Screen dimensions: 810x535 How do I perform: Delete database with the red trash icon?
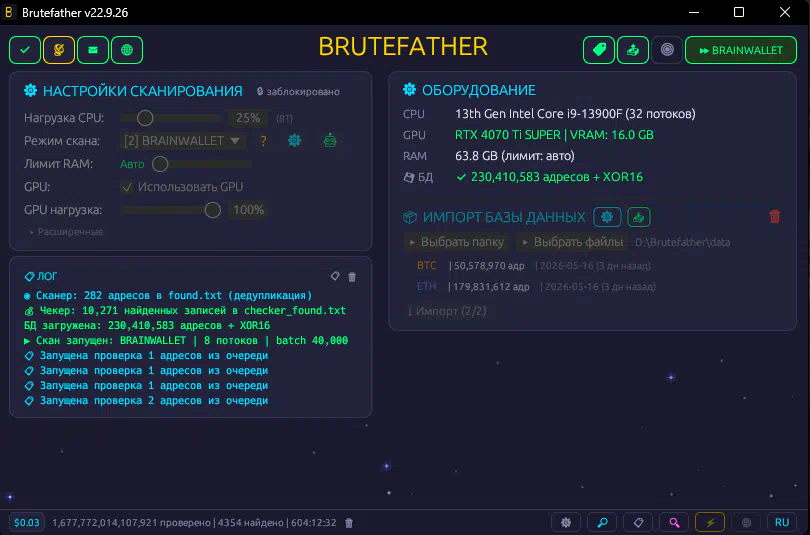[774, 216]
